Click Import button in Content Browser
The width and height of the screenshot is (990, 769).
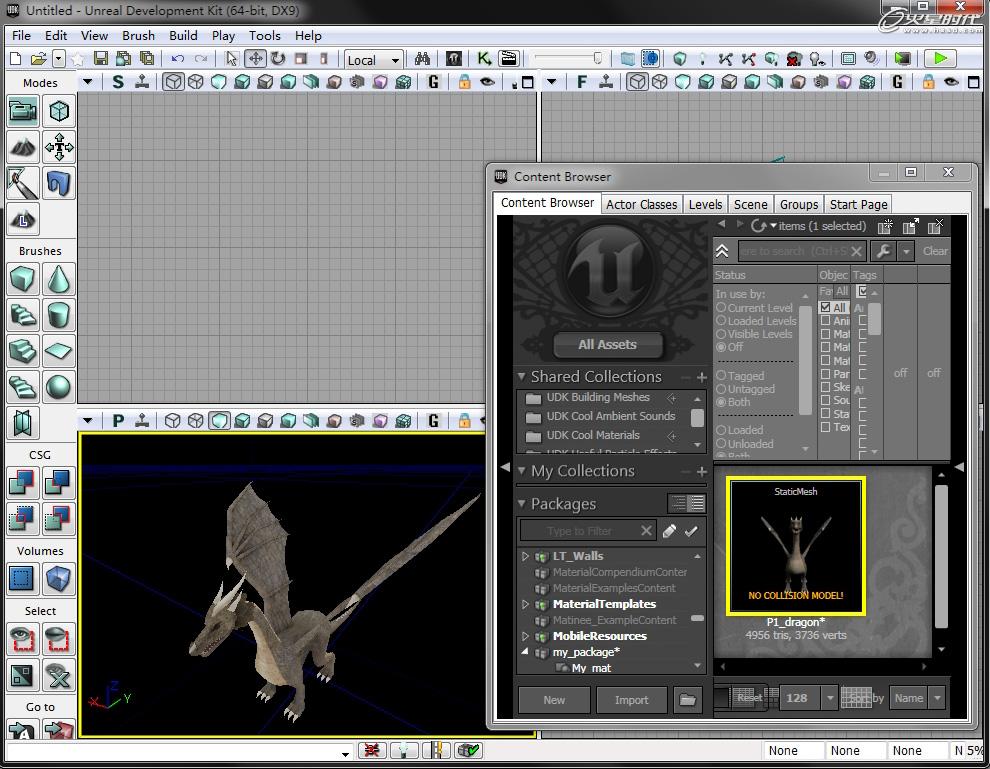point(631,700)
